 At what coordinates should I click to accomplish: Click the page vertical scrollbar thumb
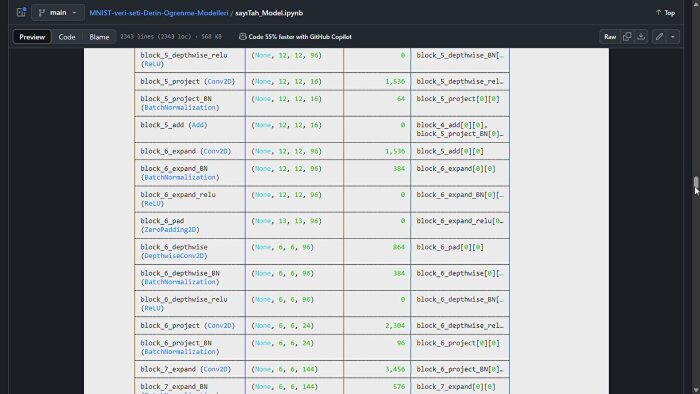(x=696, y=182)
